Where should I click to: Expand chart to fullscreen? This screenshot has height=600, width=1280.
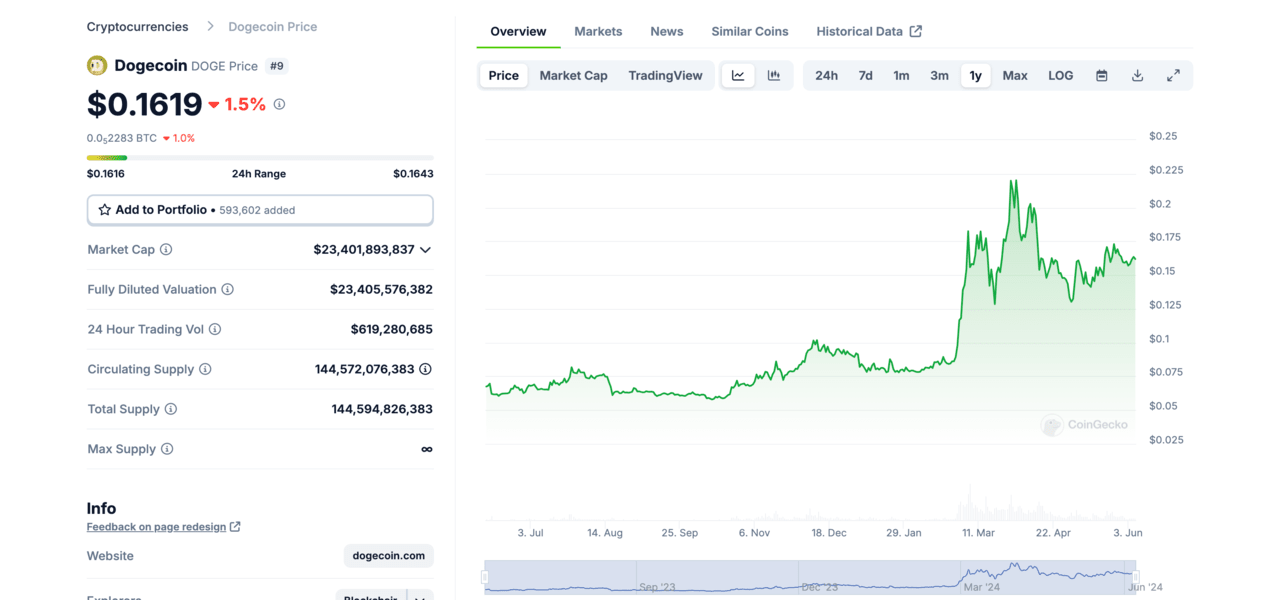point(1173,76)
